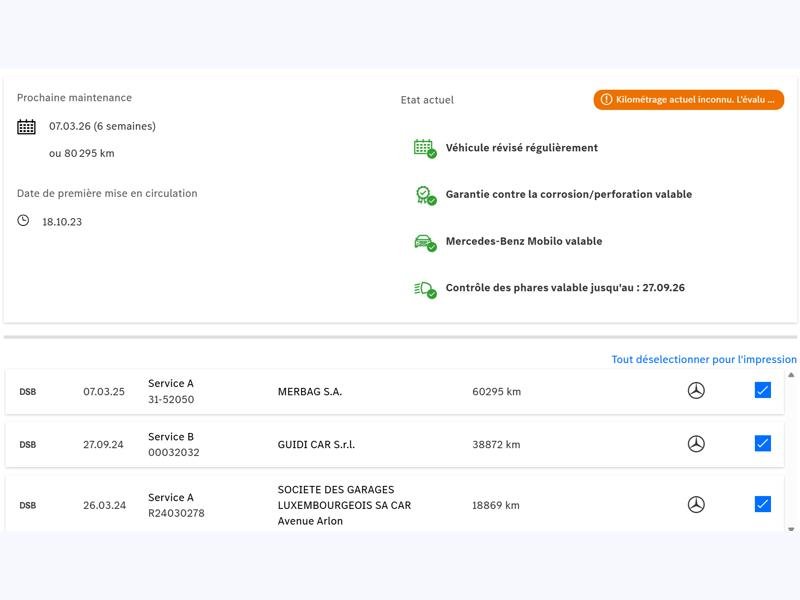Open the MERBAG S.A. service entry
The height and width of the screenshot is (600, 800).
pos(310,392)
